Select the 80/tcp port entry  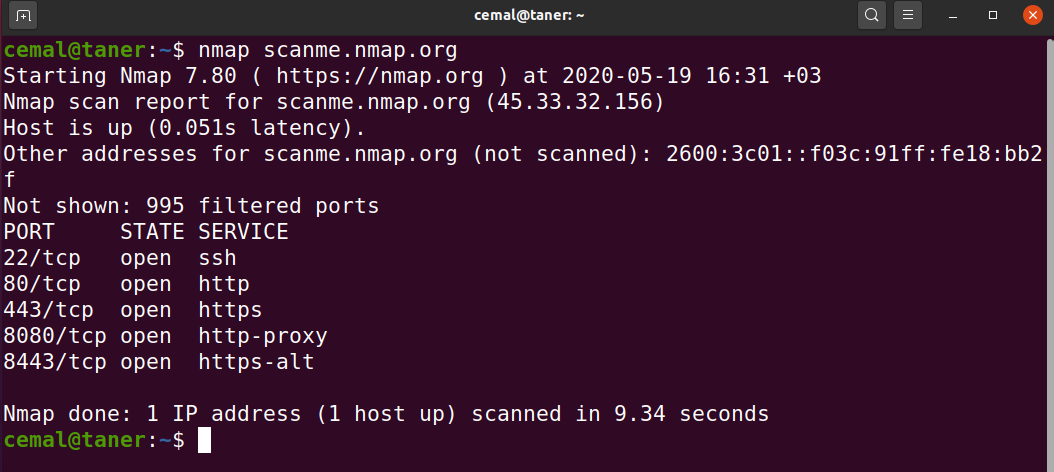[x=42, y=284]
